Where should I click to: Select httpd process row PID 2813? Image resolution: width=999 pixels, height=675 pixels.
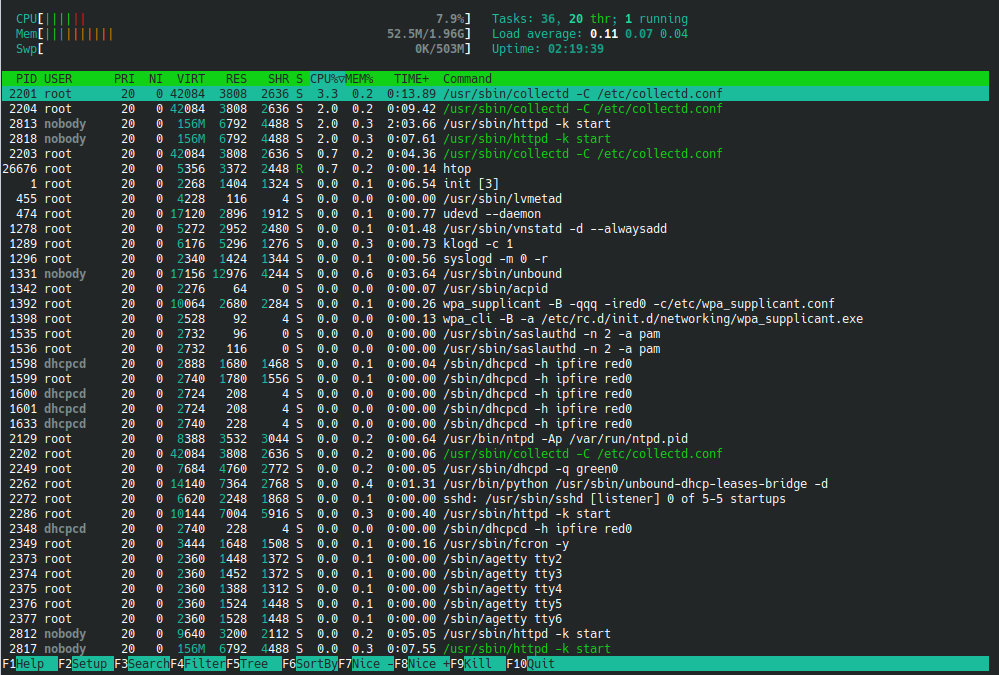(x=495, y=124)
